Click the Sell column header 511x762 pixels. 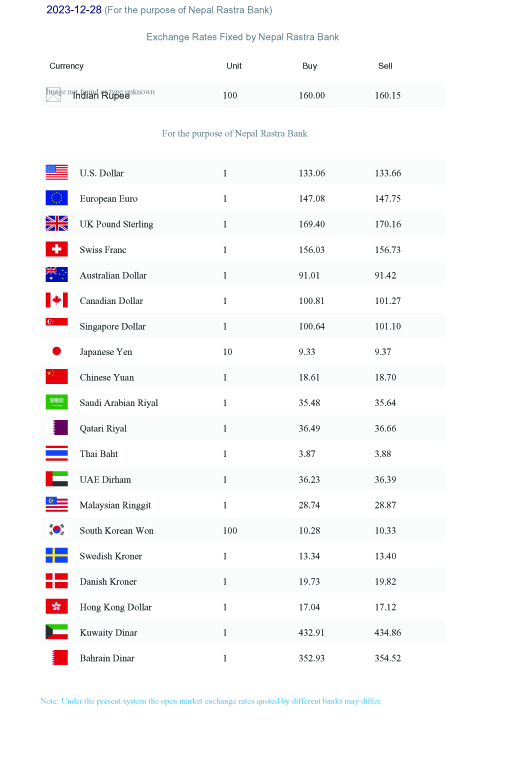385,66
